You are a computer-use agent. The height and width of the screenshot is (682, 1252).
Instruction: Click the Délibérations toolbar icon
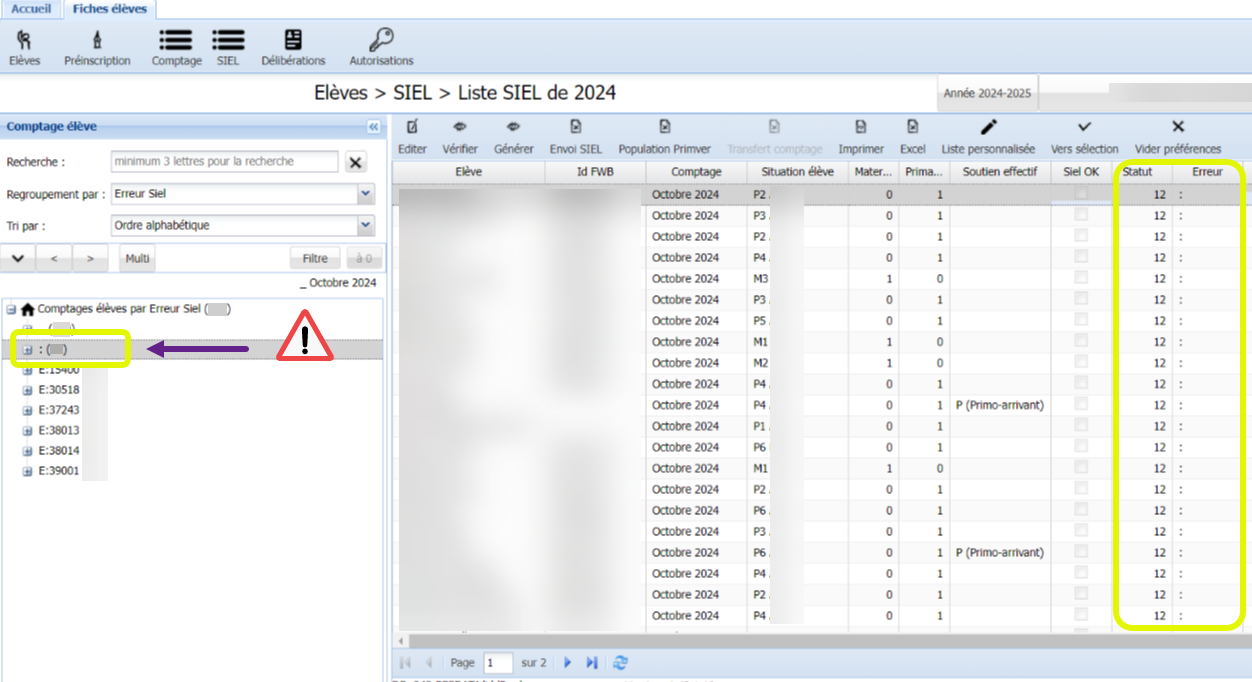[293, 40]
